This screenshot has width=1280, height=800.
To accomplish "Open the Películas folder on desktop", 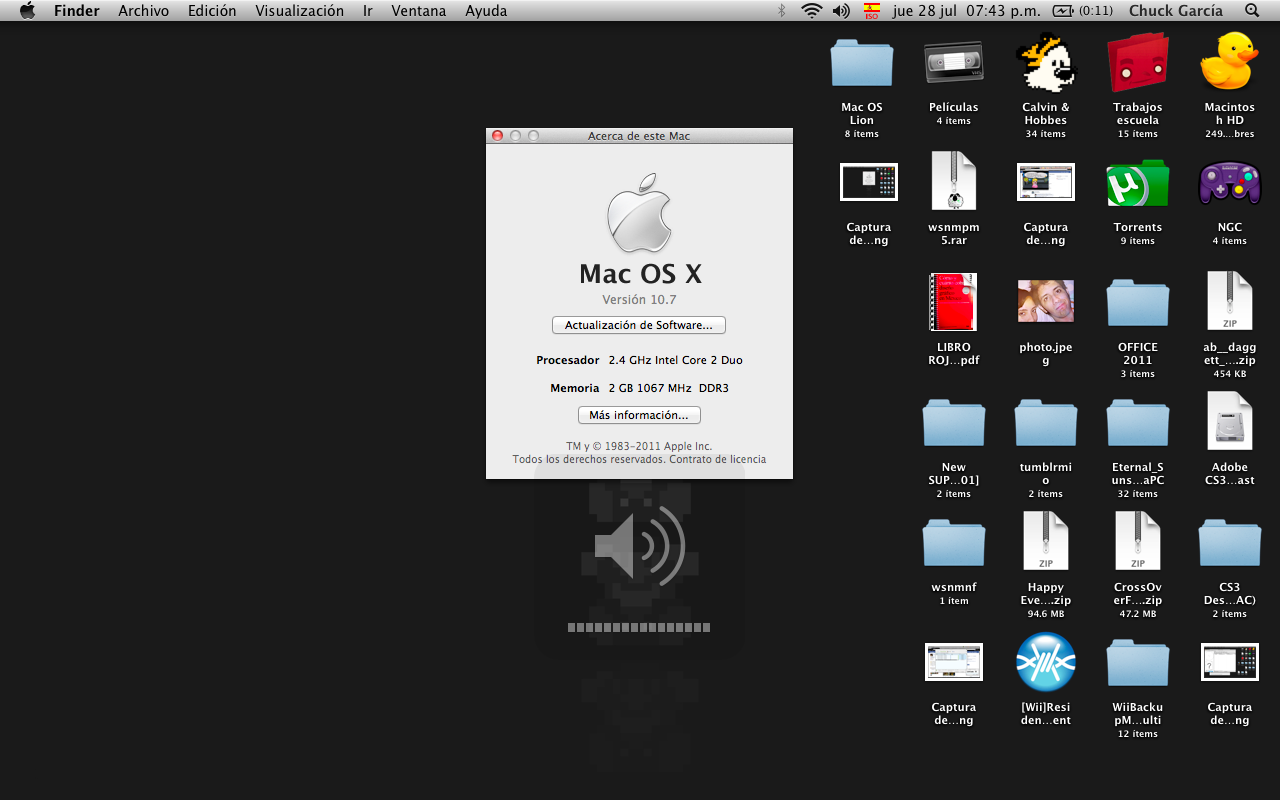I will pos(953,63).
